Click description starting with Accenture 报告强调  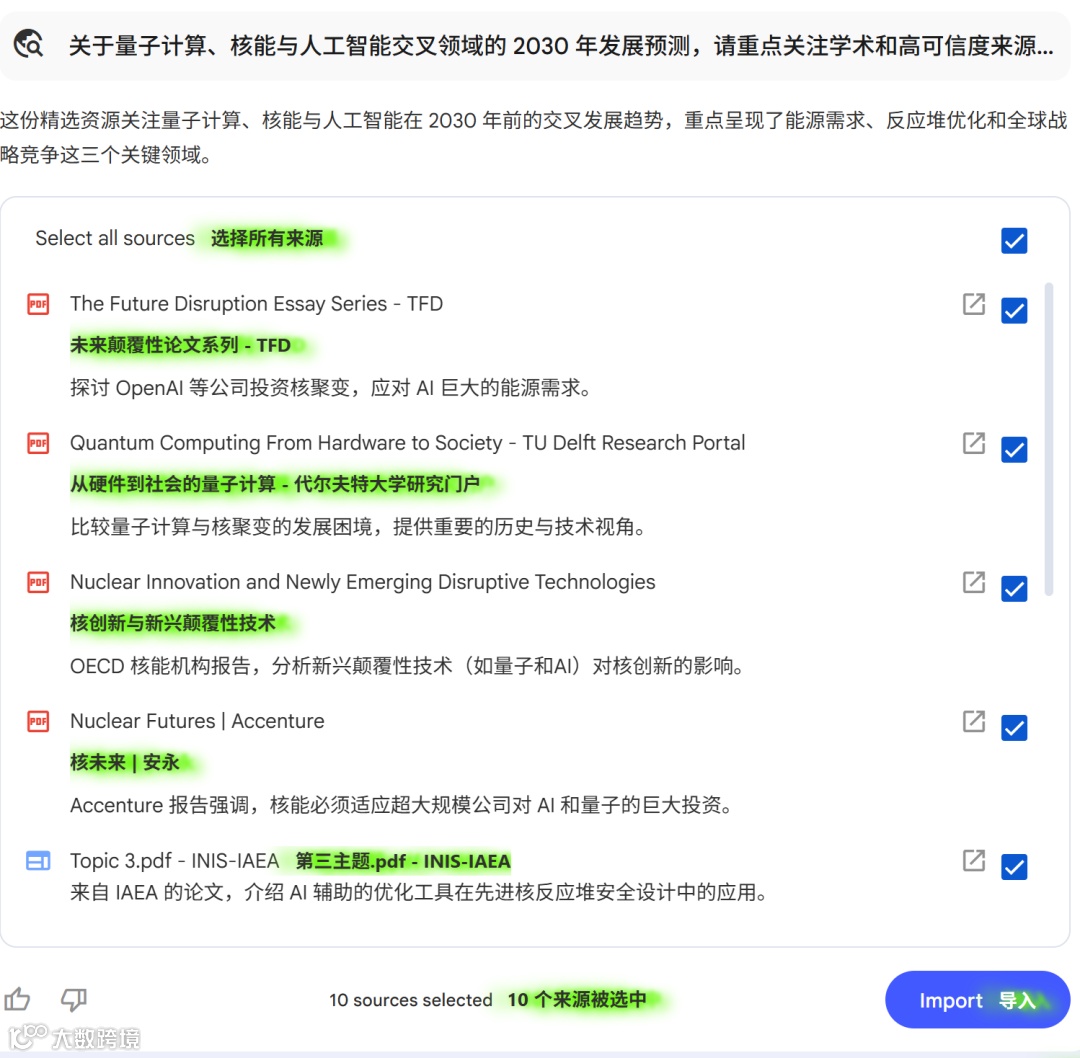[401, 805]
